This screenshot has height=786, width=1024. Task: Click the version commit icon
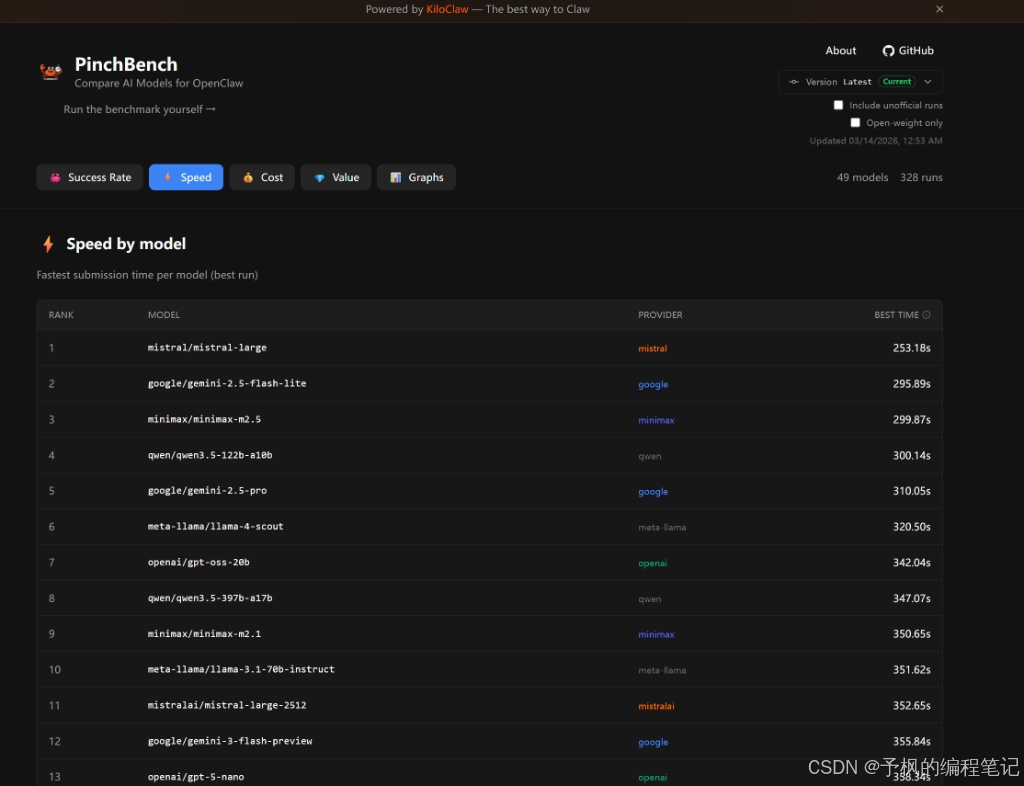pos(793,82)
